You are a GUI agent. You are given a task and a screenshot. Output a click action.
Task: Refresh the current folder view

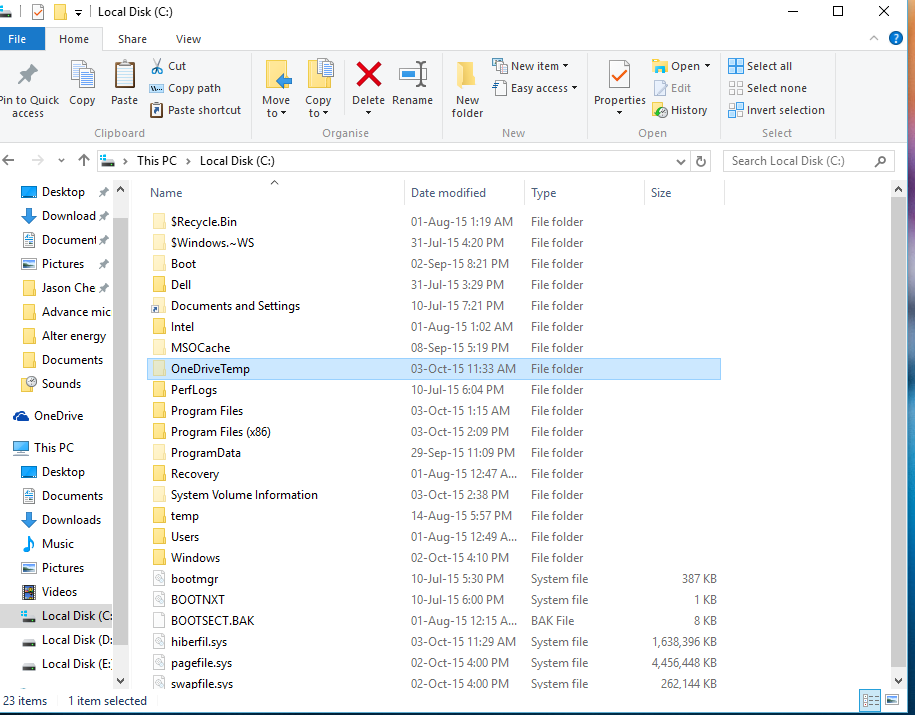701,161
